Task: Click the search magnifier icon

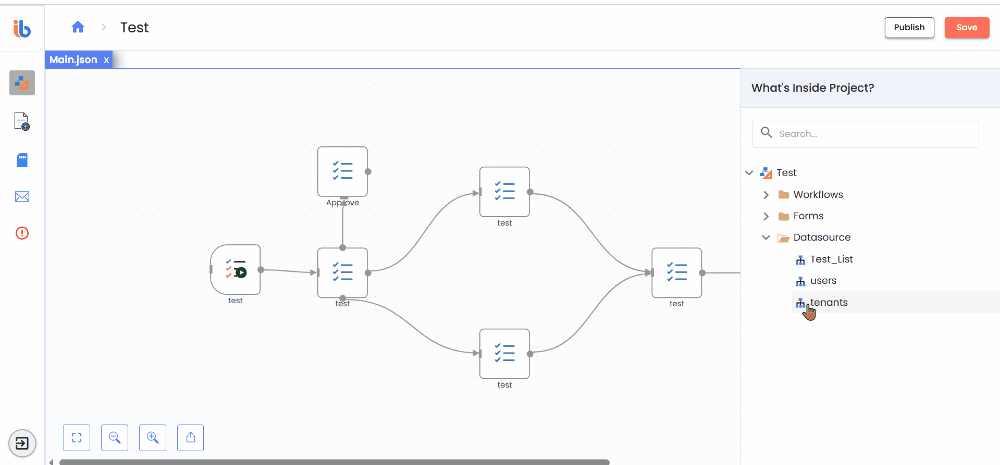Action: coord(767,133)
